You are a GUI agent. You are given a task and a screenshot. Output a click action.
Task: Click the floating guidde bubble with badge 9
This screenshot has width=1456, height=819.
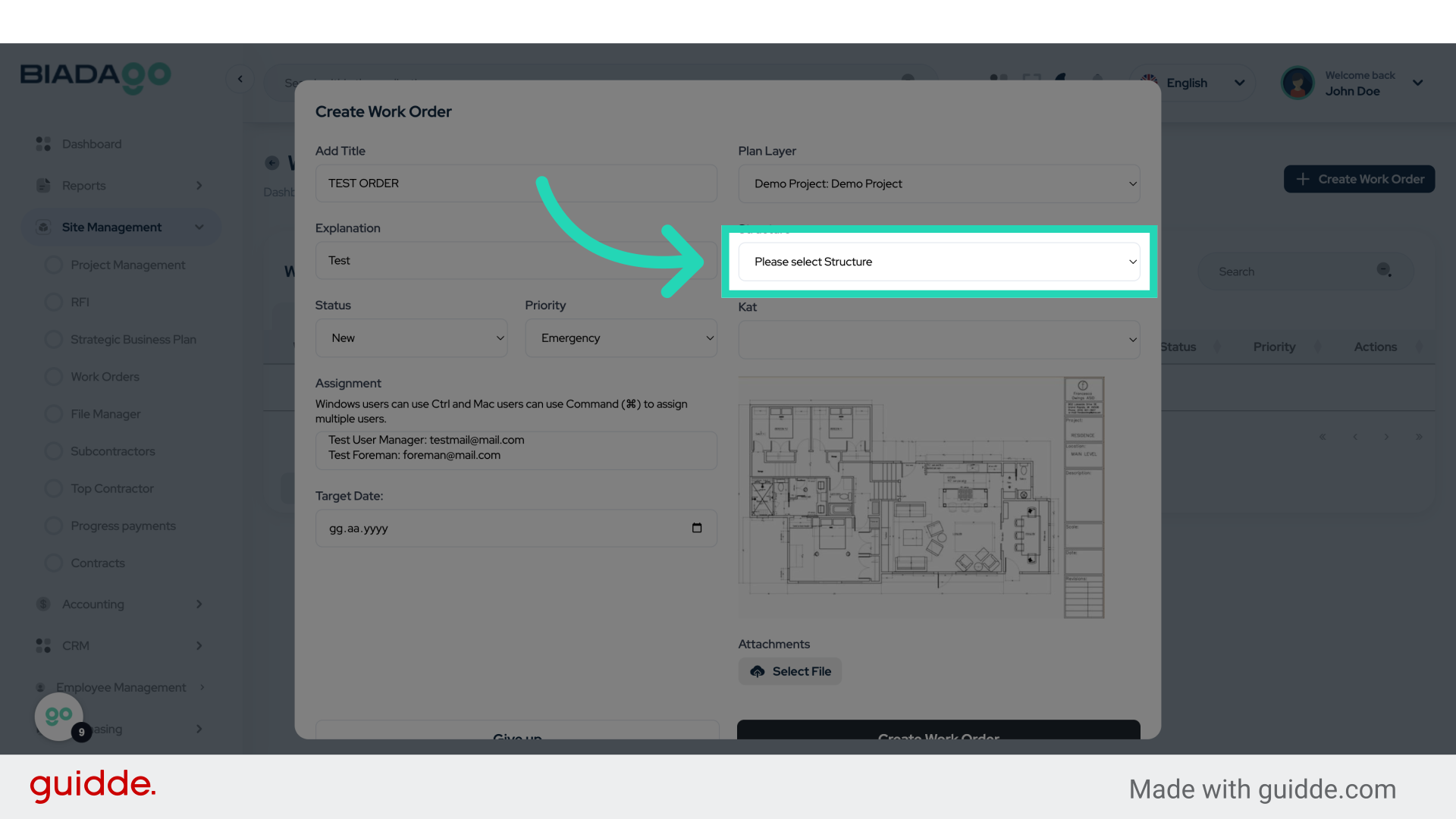point(59,716)
